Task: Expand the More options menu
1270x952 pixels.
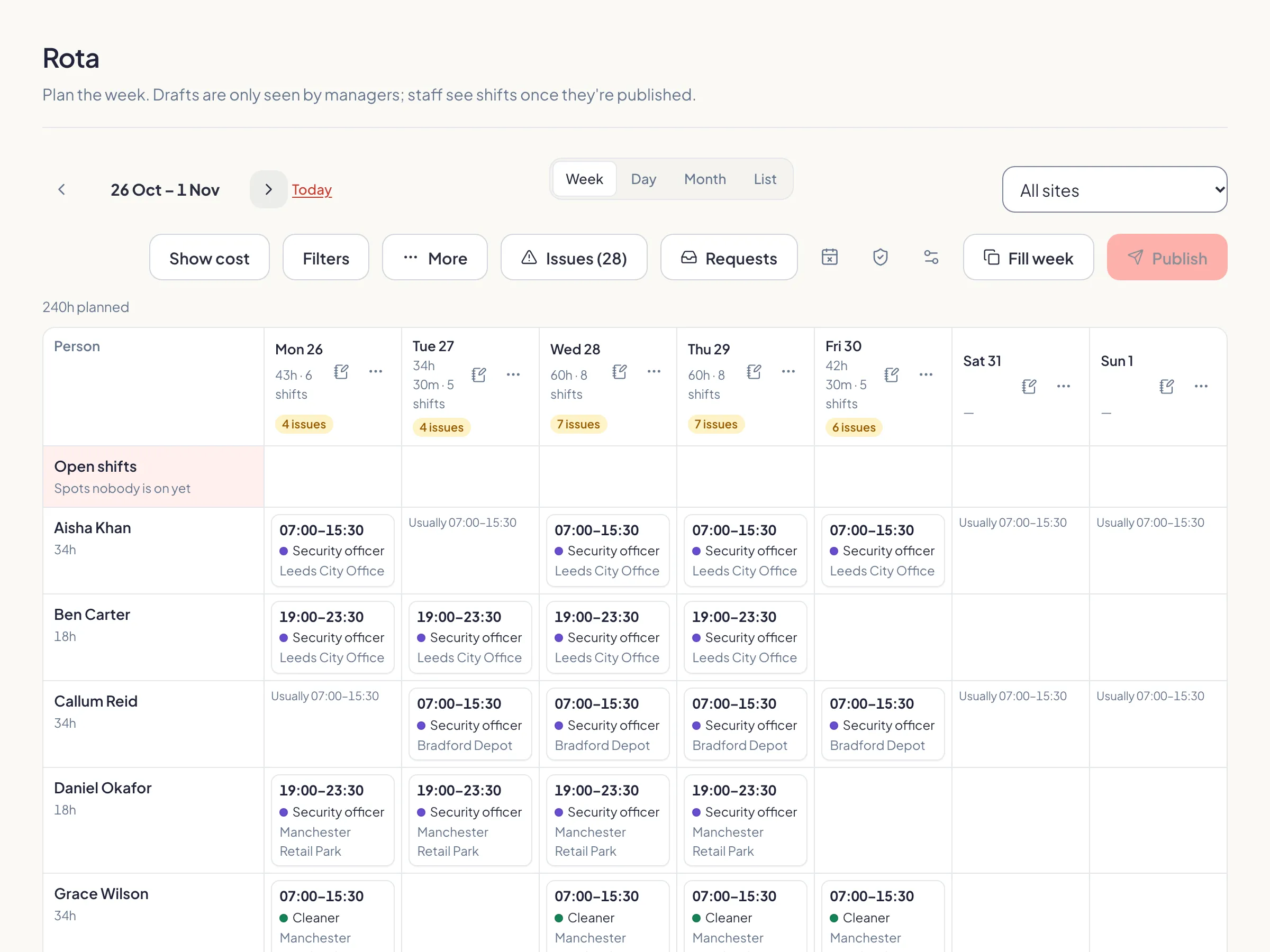Action: [x=434, y=257]
